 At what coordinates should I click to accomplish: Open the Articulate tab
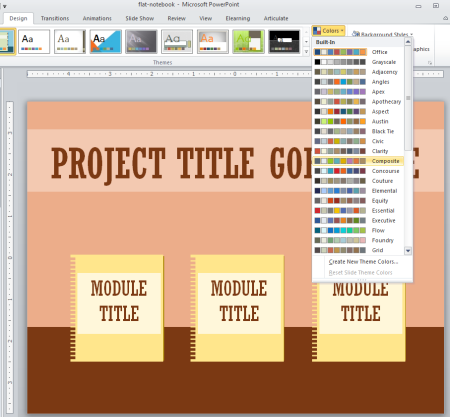click(276, 18)
